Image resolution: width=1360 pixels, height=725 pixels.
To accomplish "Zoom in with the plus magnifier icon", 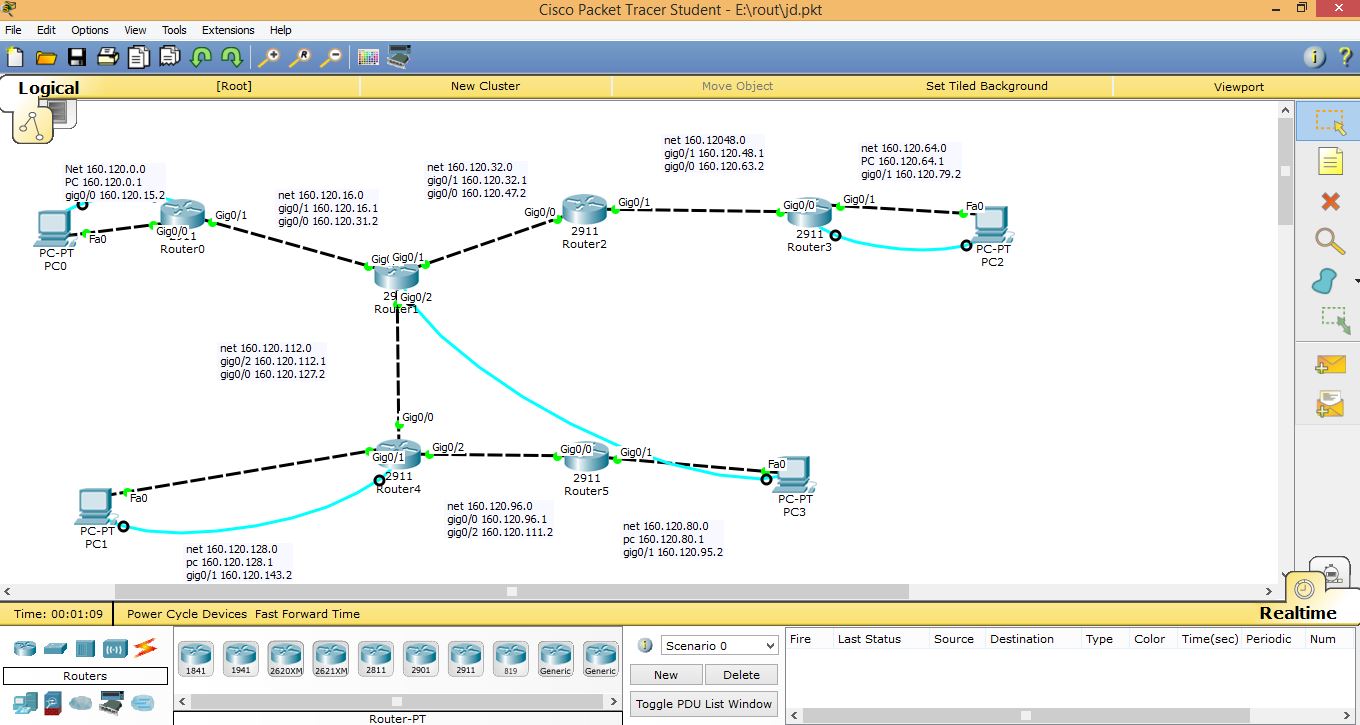I will 268,57.
